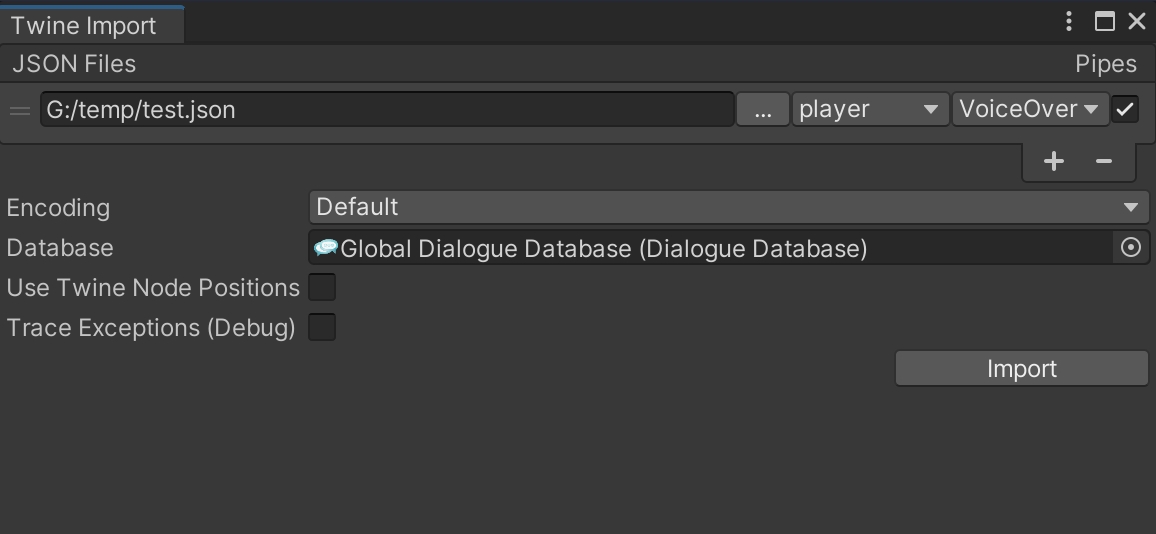Open the Database object picker circle icon
Viewport: 1156px width, 534px height.
click(1131, 248)
